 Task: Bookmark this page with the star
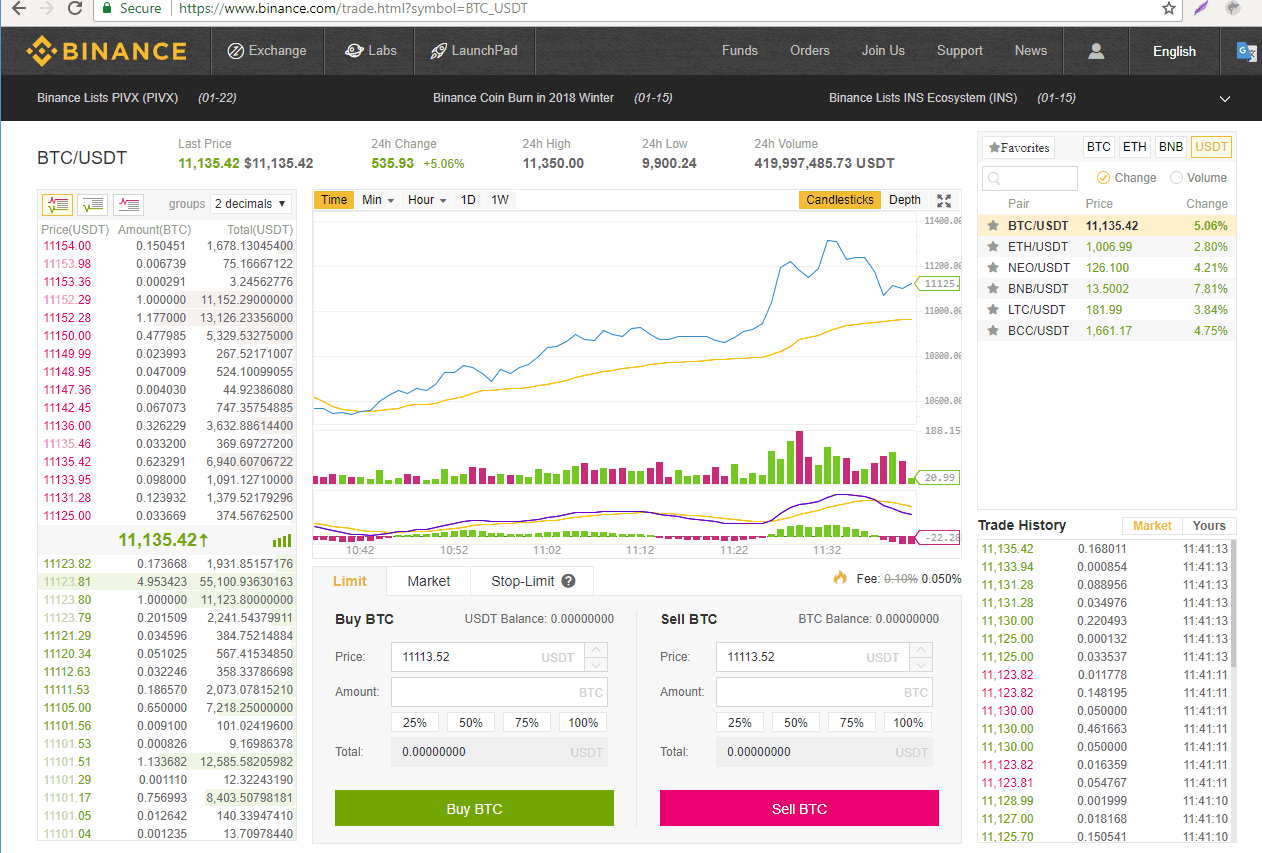click(x=1168, y=8)
